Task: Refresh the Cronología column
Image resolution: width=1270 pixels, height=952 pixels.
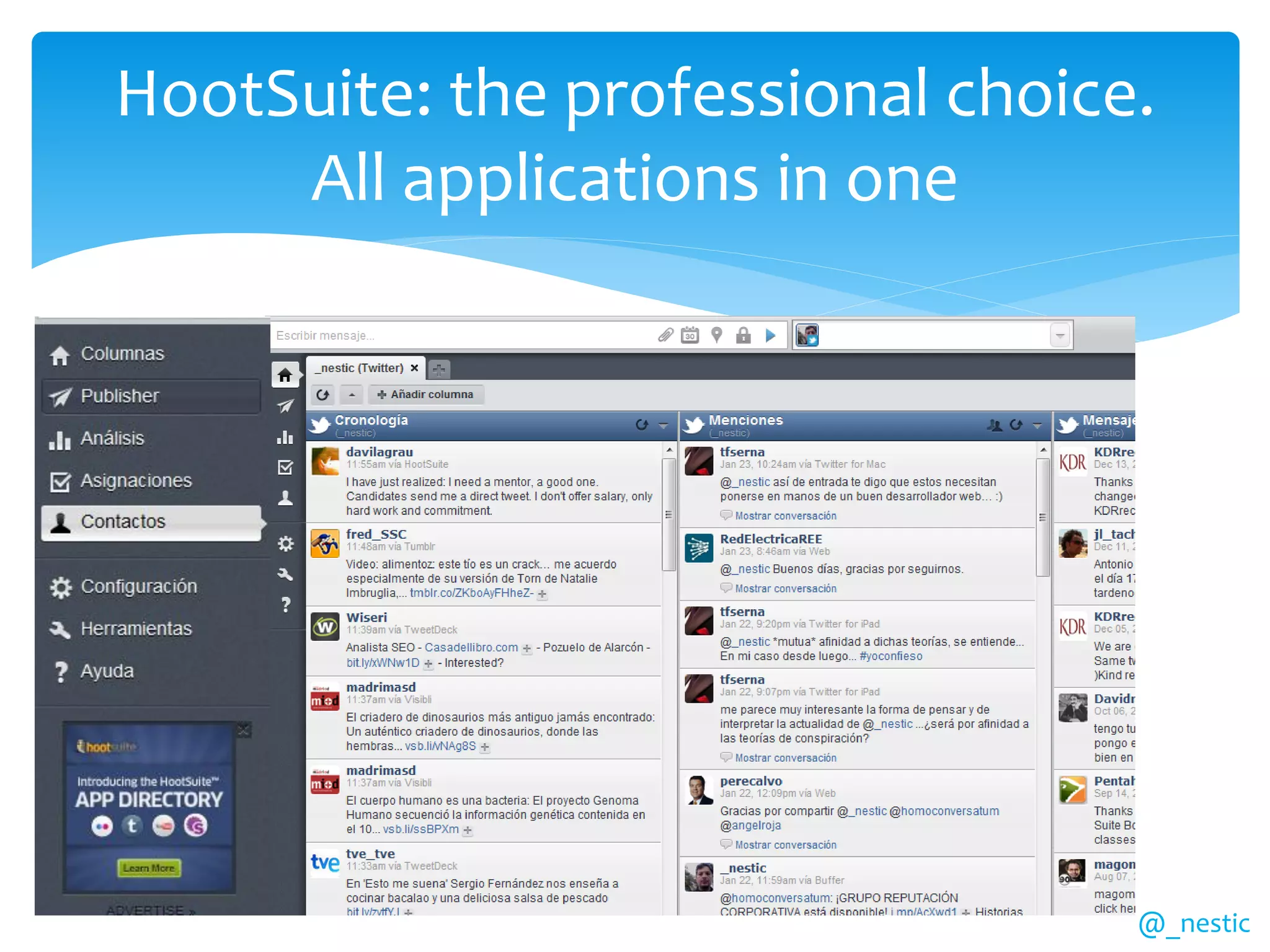Action: point(642,425)
